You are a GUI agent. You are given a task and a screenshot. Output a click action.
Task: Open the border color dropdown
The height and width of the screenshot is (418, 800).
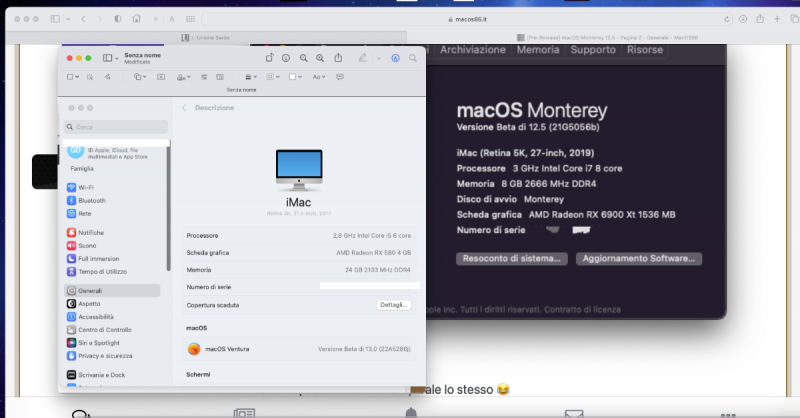273,77
